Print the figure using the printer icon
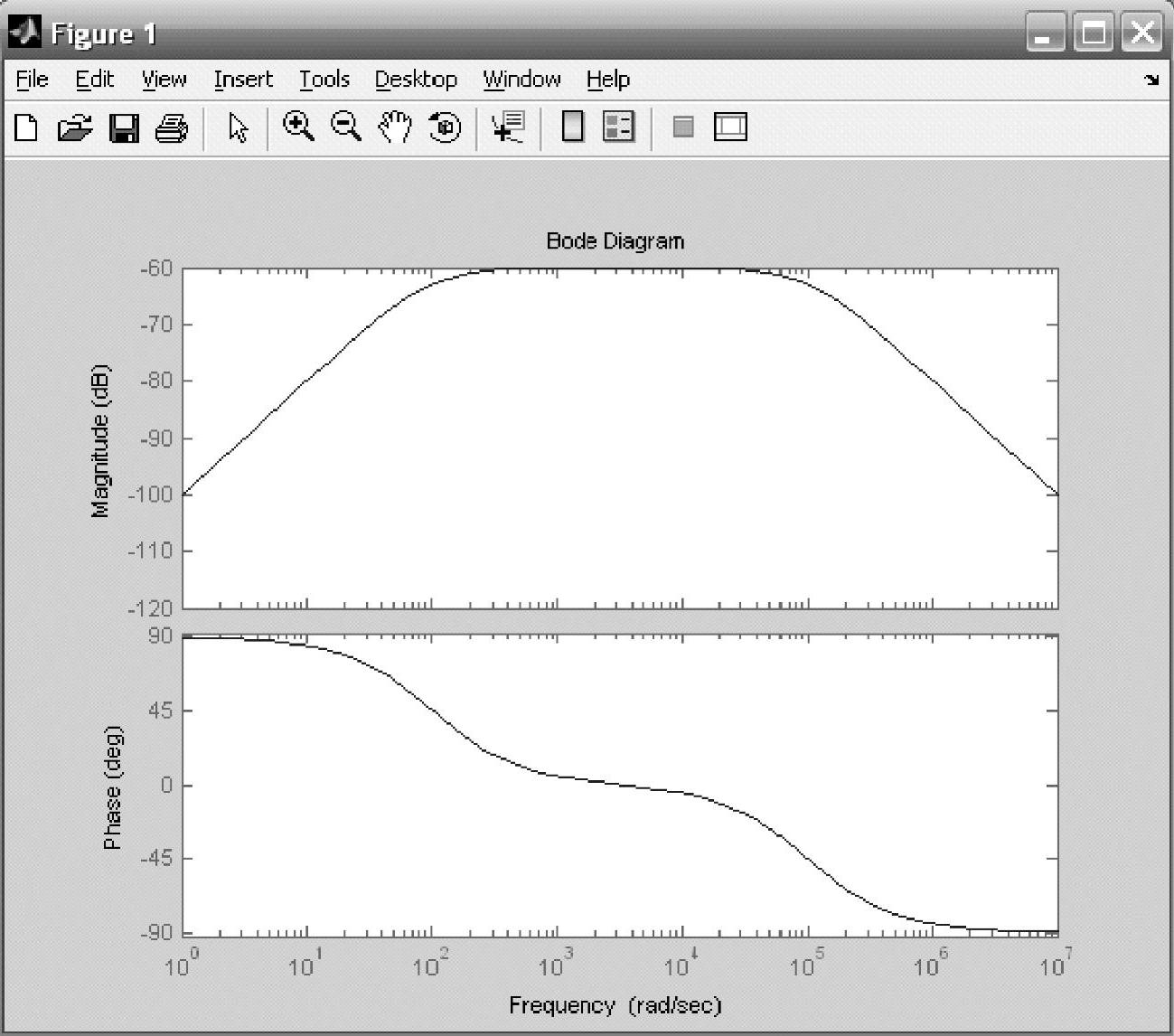This screenshot has height=1036, width=1174. point(172,127)
